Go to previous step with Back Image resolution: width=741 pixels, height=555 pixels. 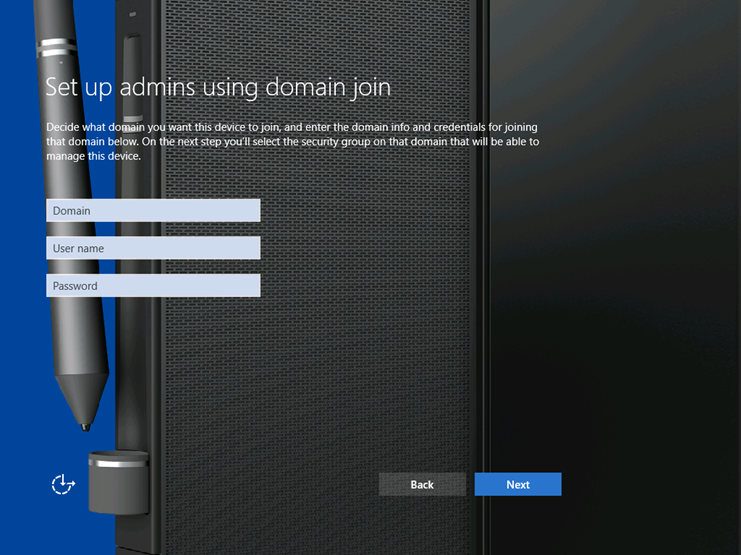coord(422,484)
